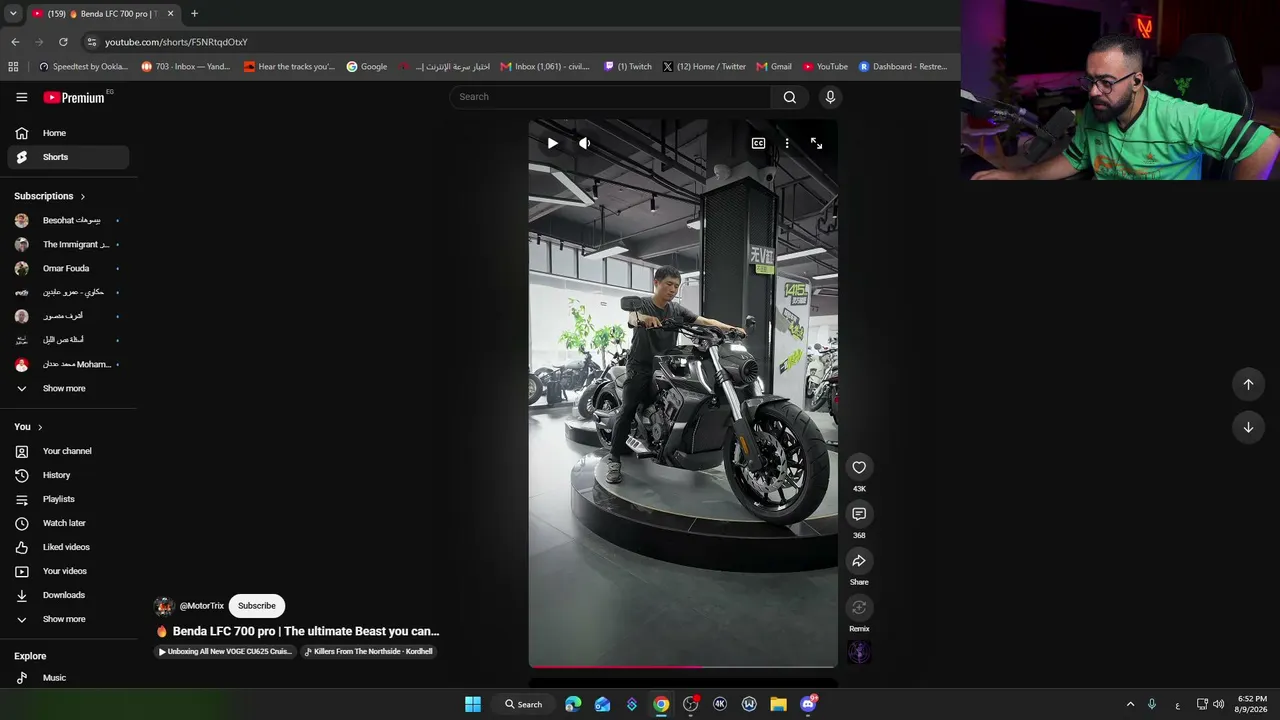Image resolution: width=1280 pixels, height=720 pixels.
Task: Expand the You section heading
Action: (28, 427)
